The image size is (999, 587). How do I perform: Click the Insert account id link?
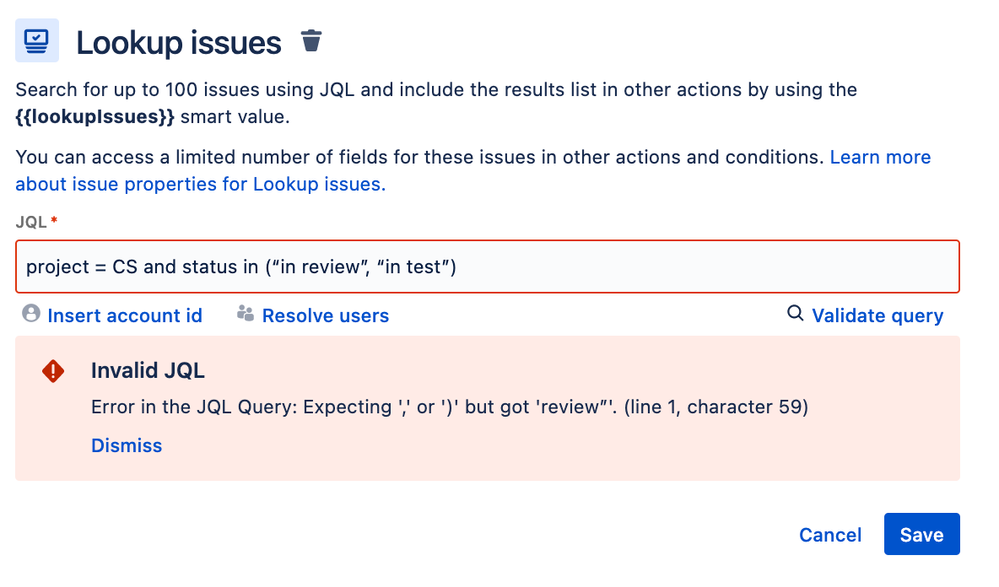125,315
